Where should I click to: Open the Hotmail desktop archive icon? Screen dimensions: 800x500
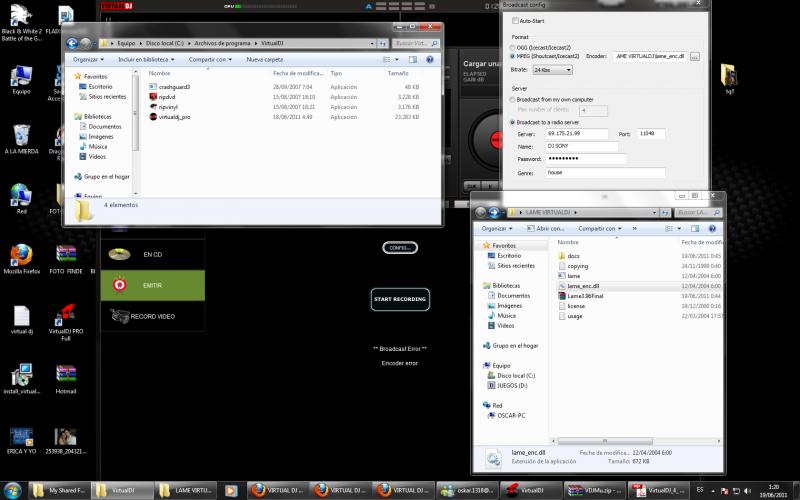point(66,380)
